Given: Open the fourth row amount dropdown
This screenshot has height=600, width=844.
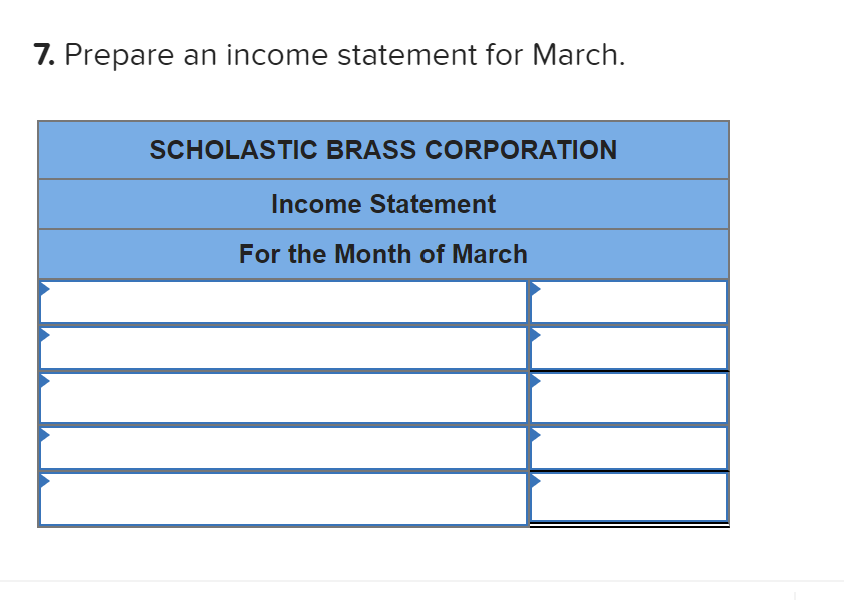Looking at the screenshot, I should (536, 435).
